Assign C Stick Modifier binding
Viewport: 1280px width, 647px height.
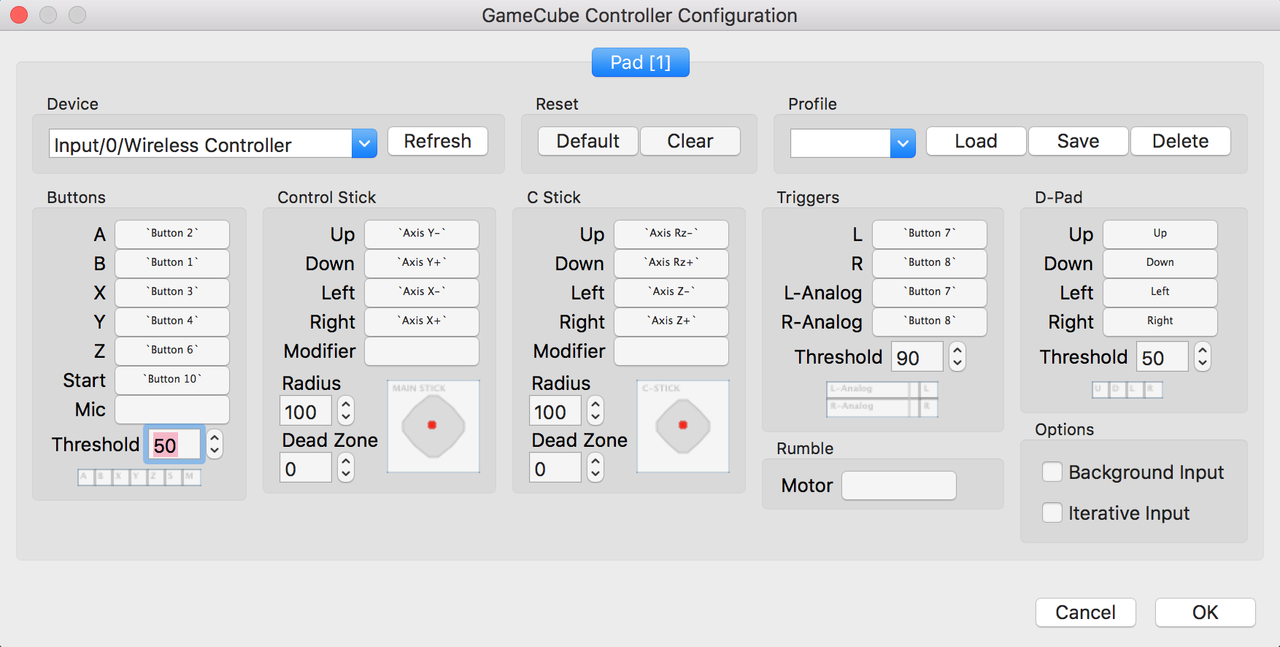click(671, 351)
